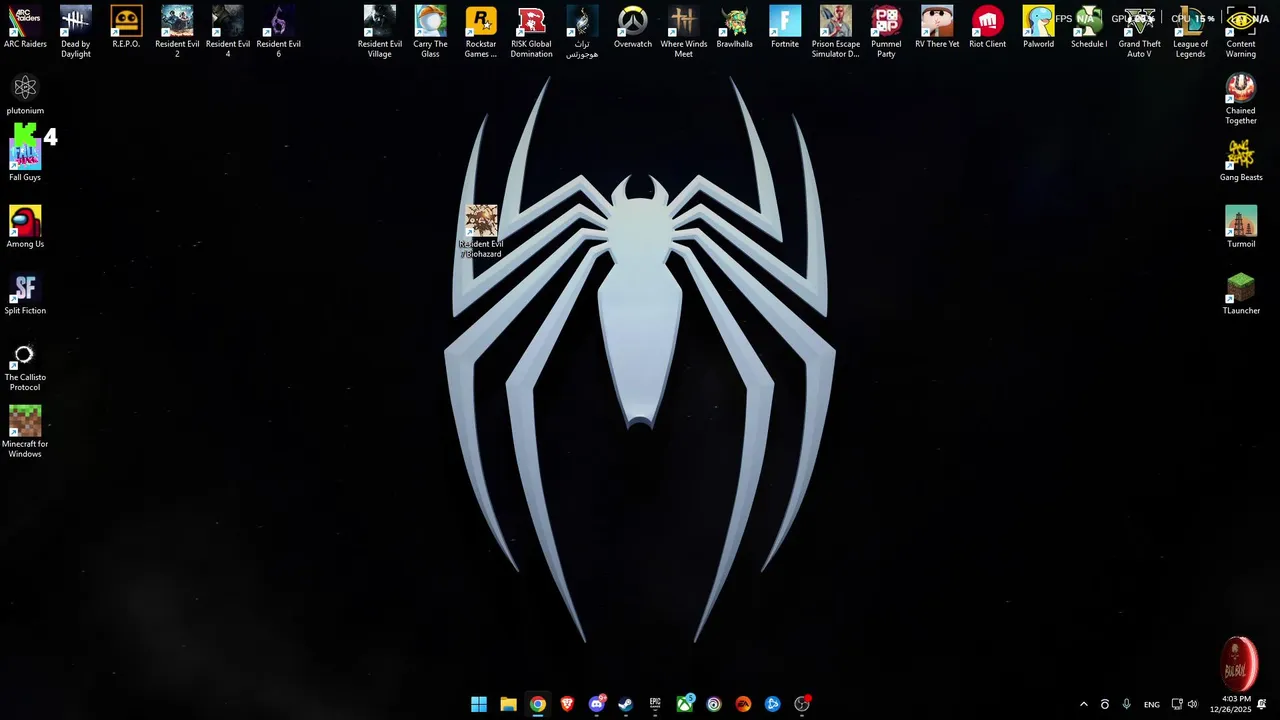Screen dimensions: 1280x720
Task: Click the microphone tray icon
Action: [1127, 704]
